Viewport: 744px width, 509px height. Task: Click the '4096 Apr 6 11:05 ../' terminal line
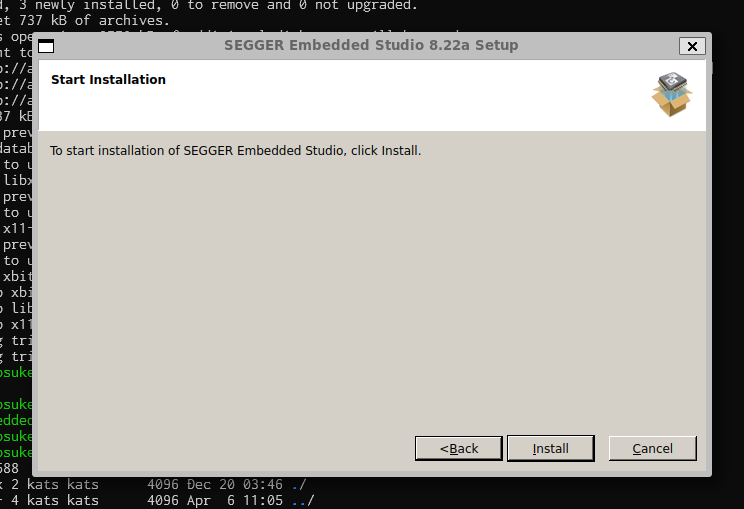pos(157,500)
